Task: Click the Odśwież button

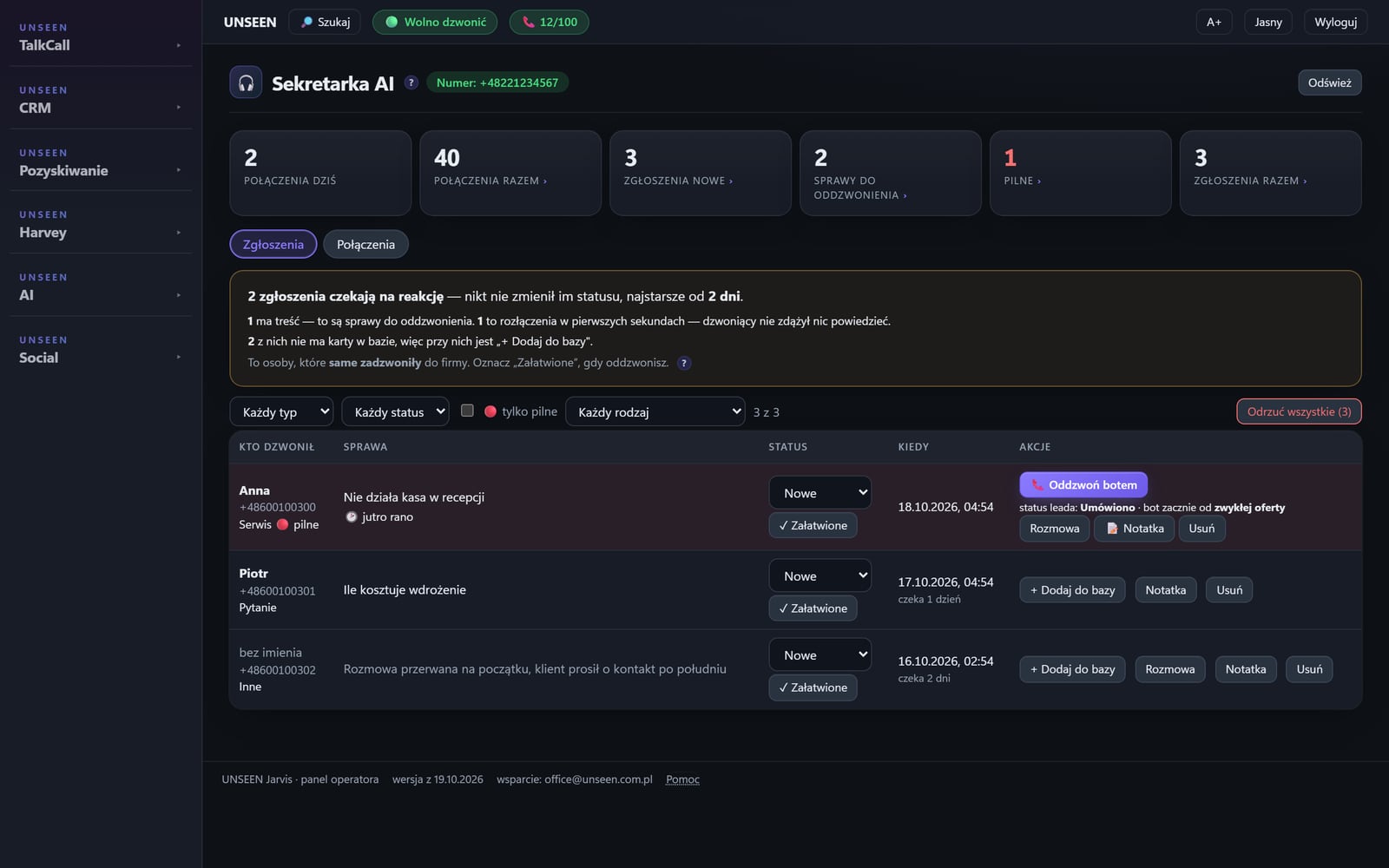Action: [x=1329, y=82]
